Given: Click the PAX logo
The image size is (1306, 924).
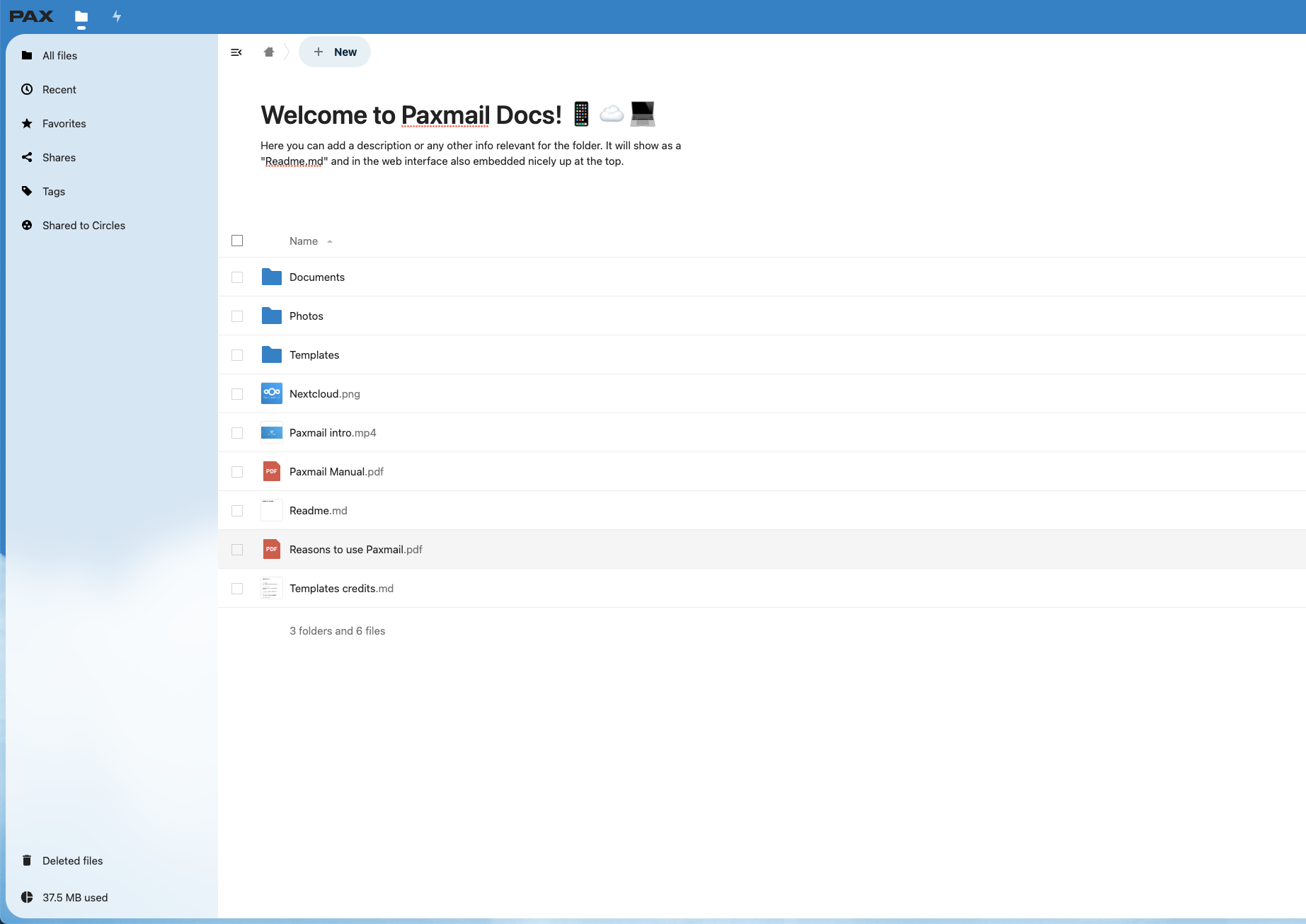Looking at the screenshot, I should tap(31, 16).
